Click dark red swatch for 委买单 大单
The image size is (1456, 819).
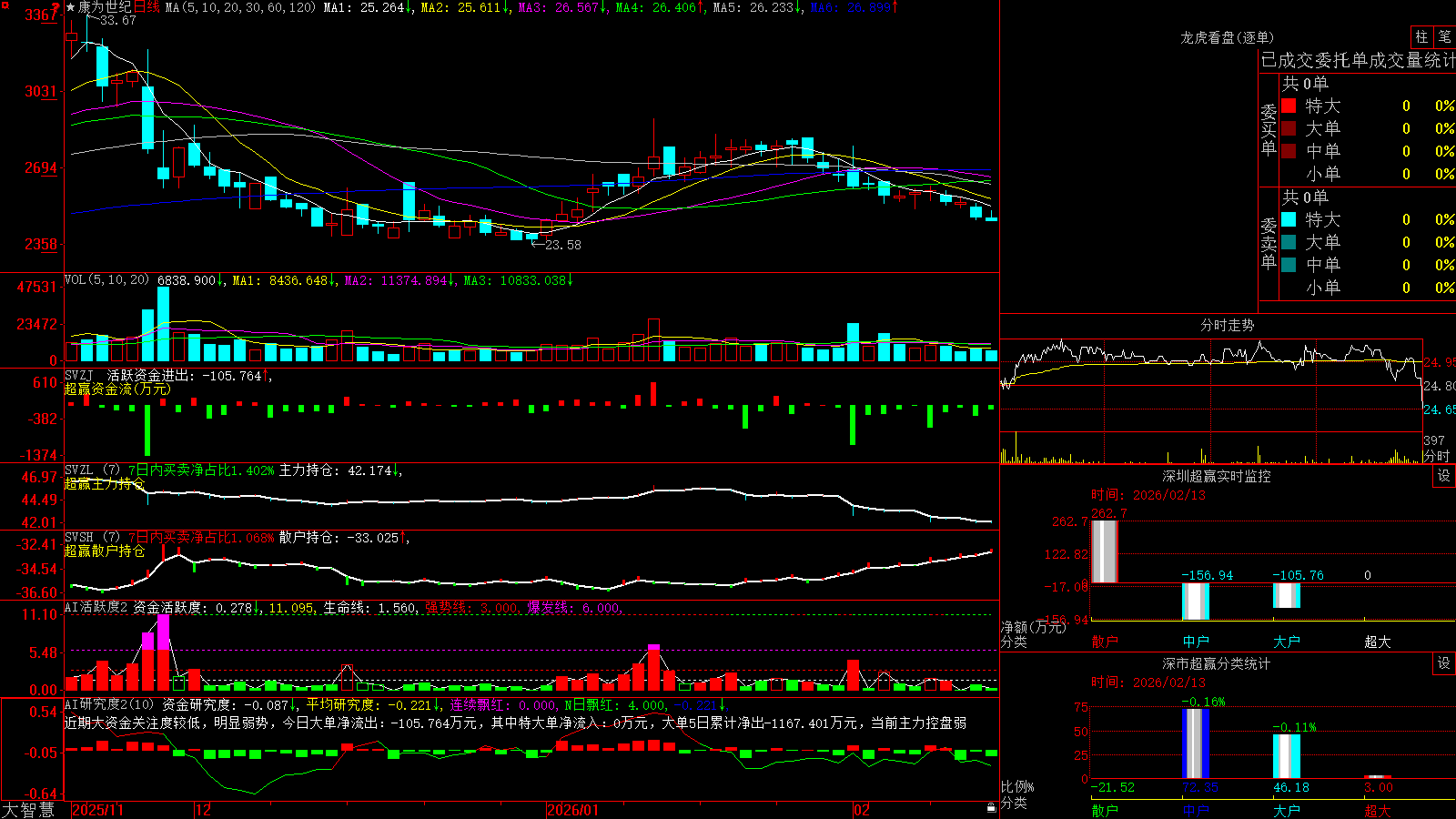coord(1289,128)
